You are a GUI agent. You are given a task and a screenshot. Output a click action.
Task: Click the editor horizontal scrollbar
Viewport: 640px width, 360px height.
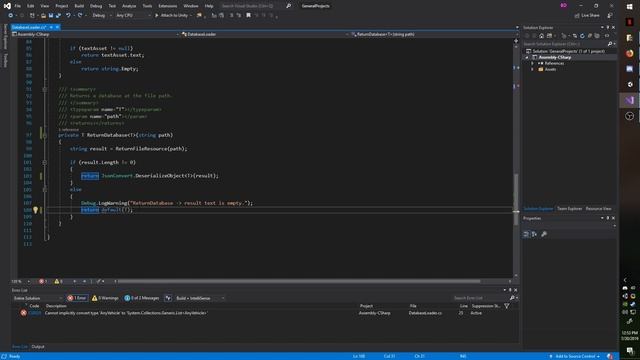point(299,281)
